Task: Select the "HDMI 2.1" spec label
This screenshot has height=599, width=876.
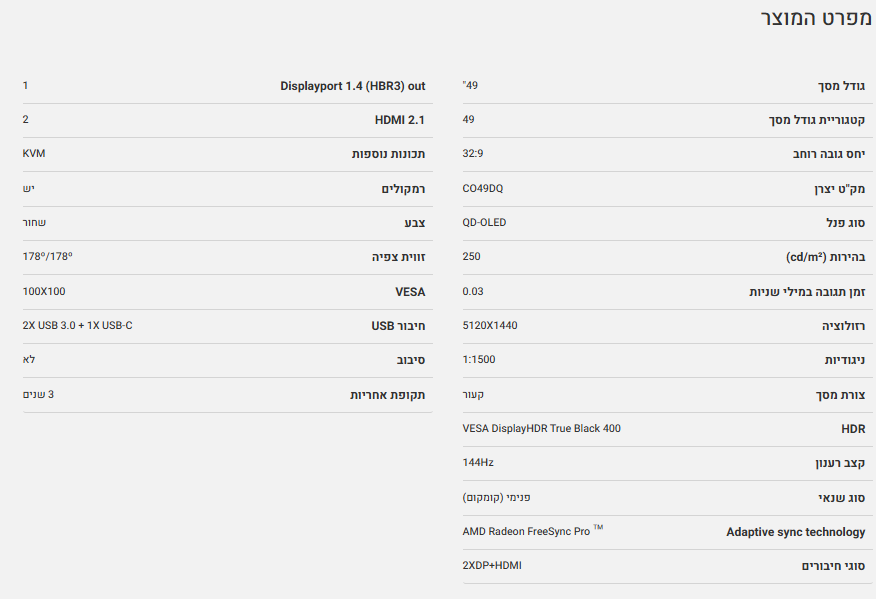Action: [399, 121]
